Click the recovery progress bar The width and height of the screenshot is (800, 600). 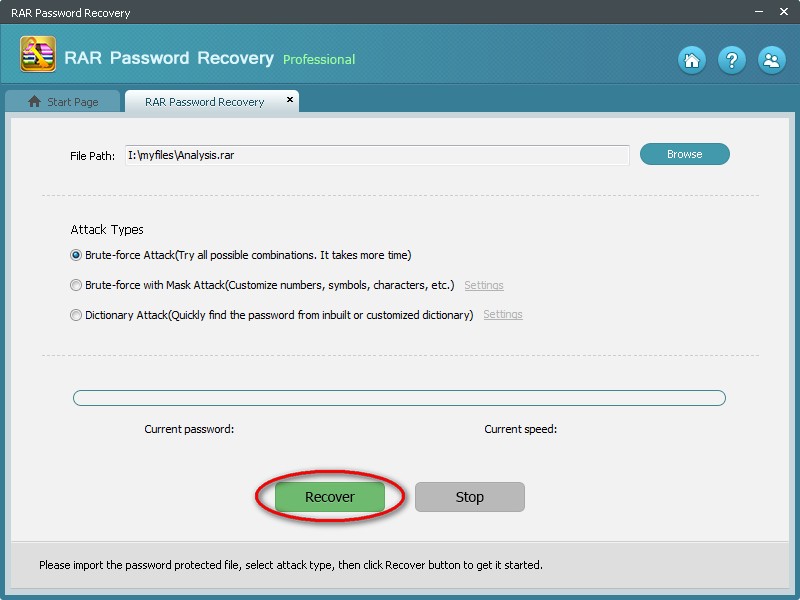pos(399,398)
